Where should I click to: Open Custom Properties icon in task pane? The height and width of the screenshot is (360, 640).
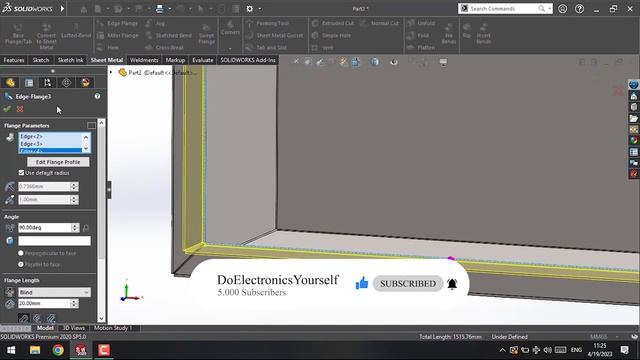point(633,151)
